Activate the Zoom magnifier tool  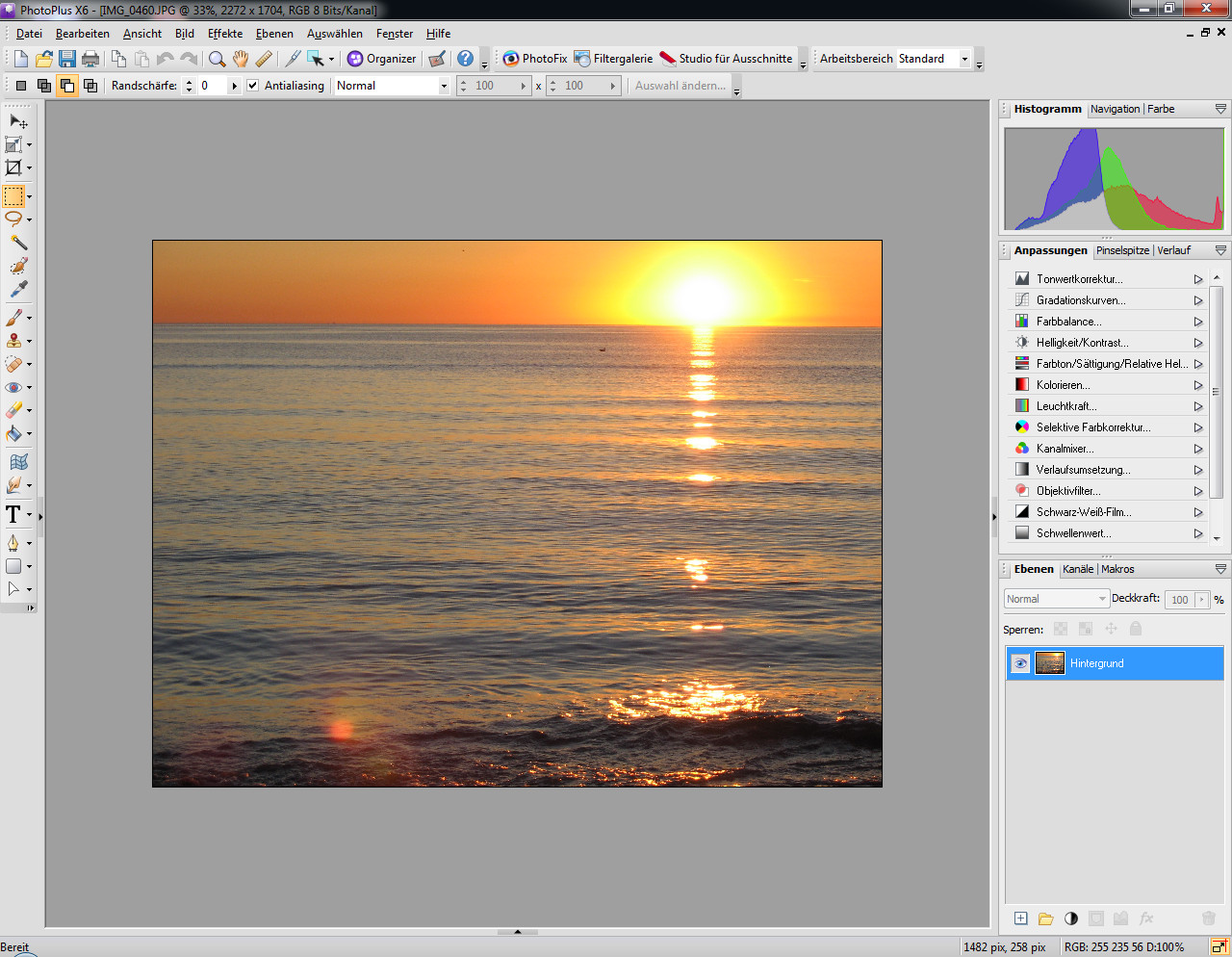pos(217,59)
